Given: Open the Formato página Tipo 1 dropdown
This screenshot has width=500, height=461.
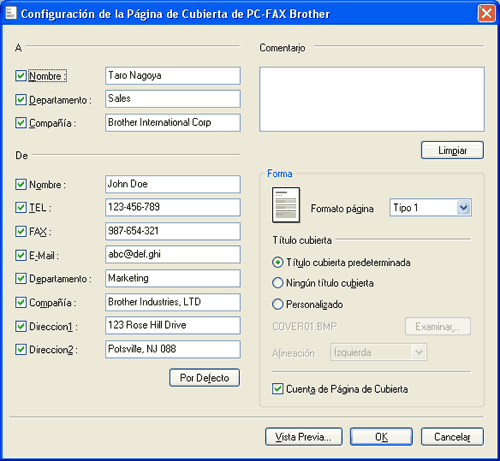Looking at the screenshot, I should [x=430, y=208].
